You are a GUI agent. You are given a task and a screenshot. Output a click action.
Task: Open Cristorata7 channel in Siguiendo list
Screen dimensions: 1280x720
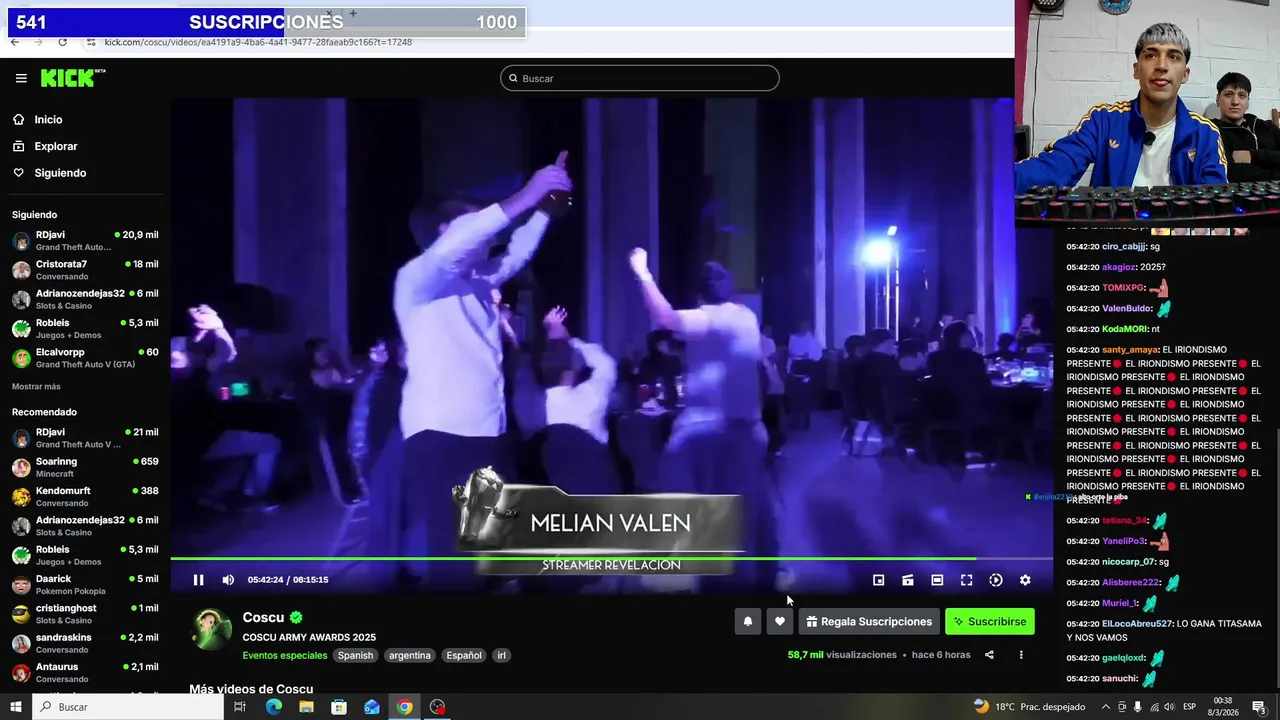coord(85,270)
